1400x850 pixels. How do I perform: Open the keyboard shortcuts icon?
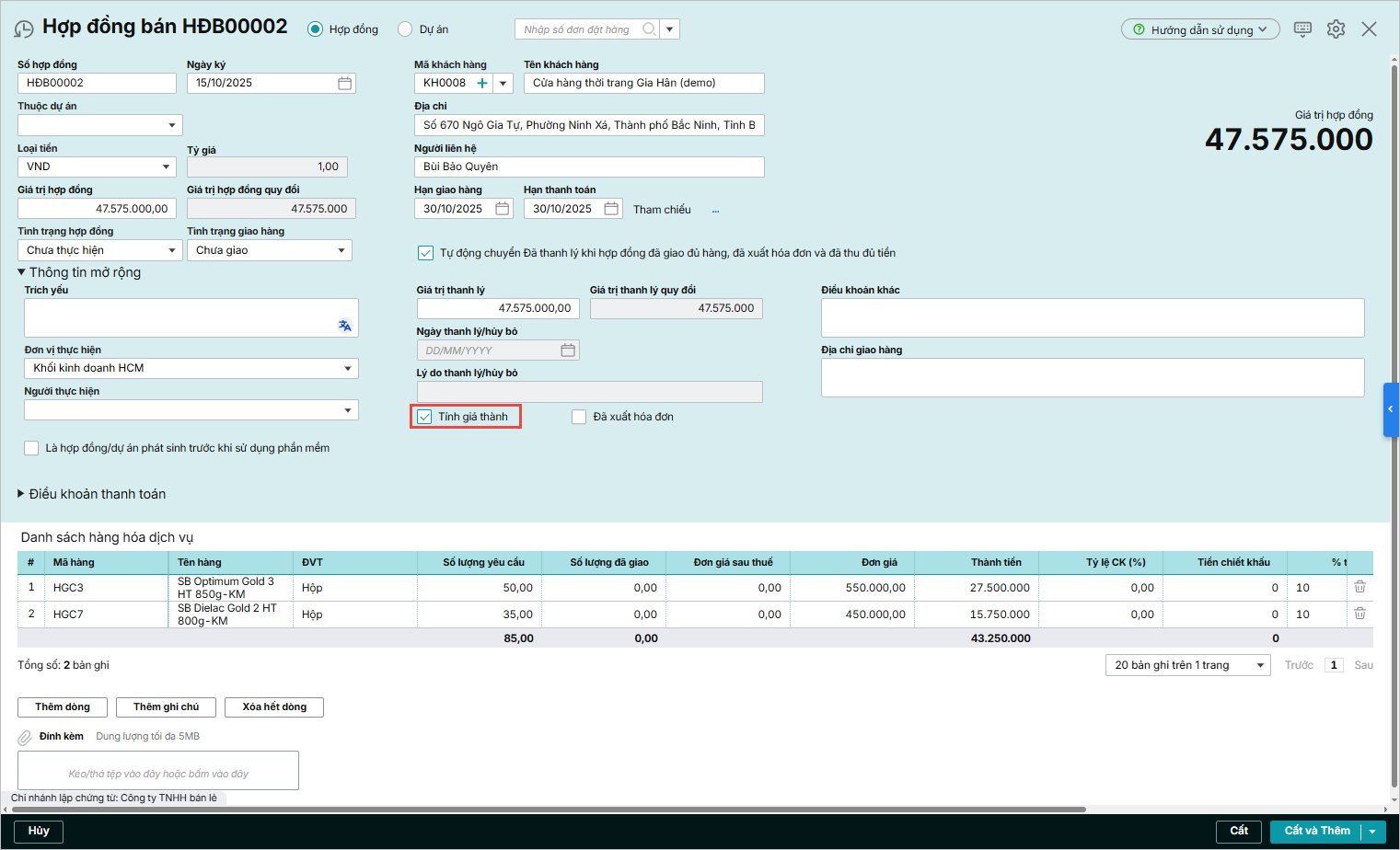point(1302,29)
